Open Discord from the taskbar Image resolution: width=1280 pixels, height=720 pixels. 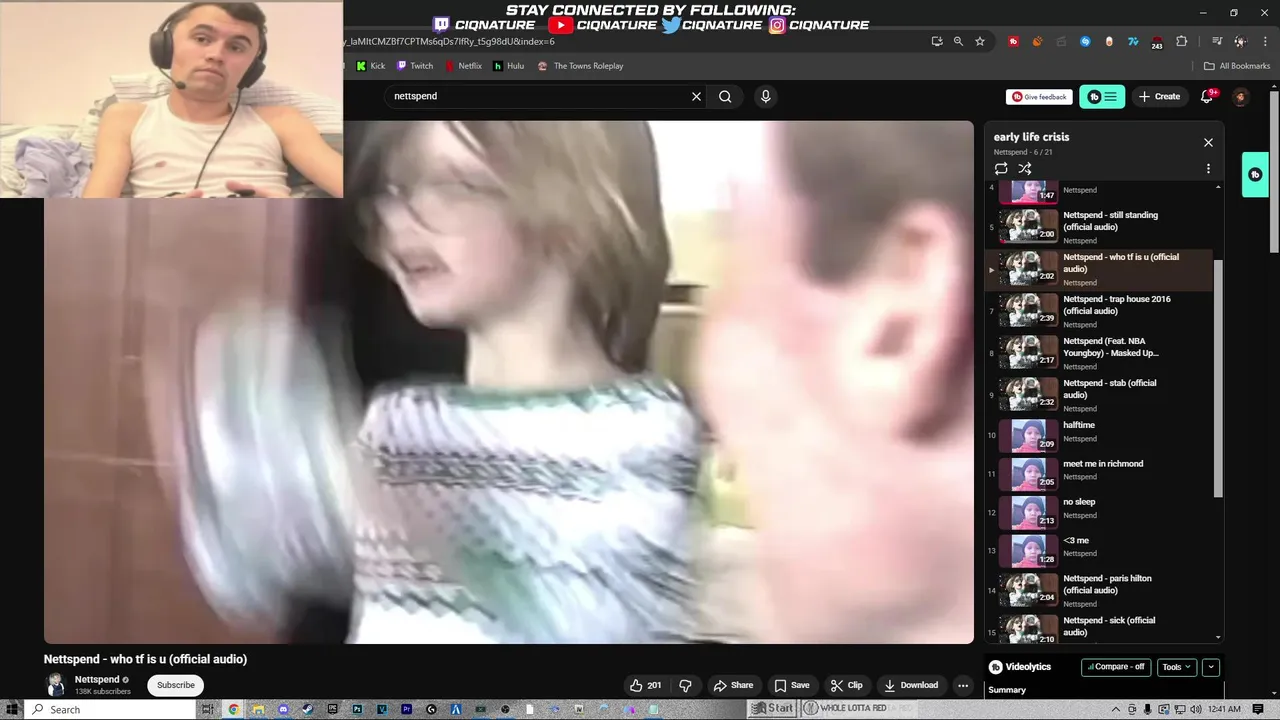[283, 709]
